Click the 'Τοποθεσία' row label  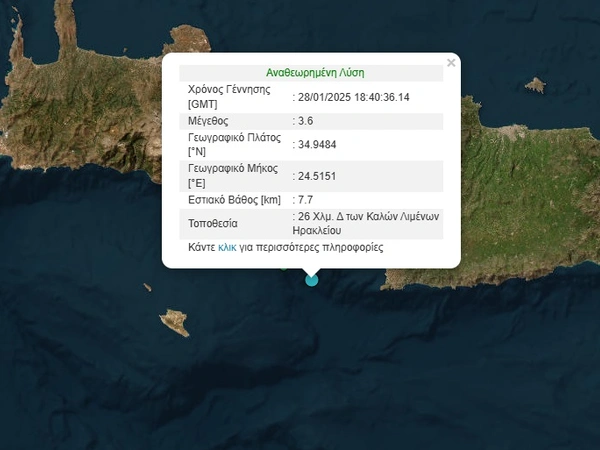pos(215,223)
